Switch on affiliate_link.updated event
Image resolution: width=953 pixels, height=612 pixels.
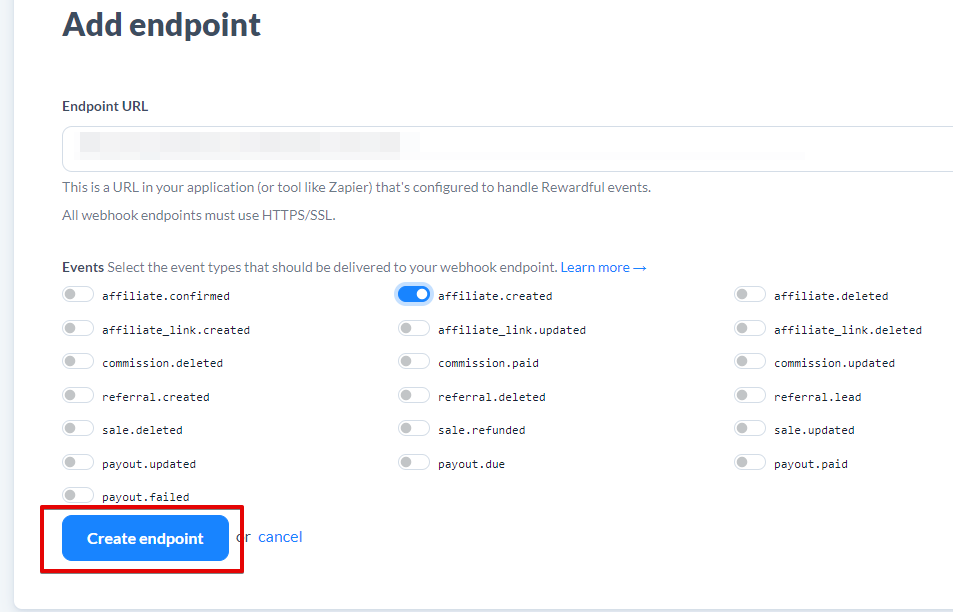point(414,329)
